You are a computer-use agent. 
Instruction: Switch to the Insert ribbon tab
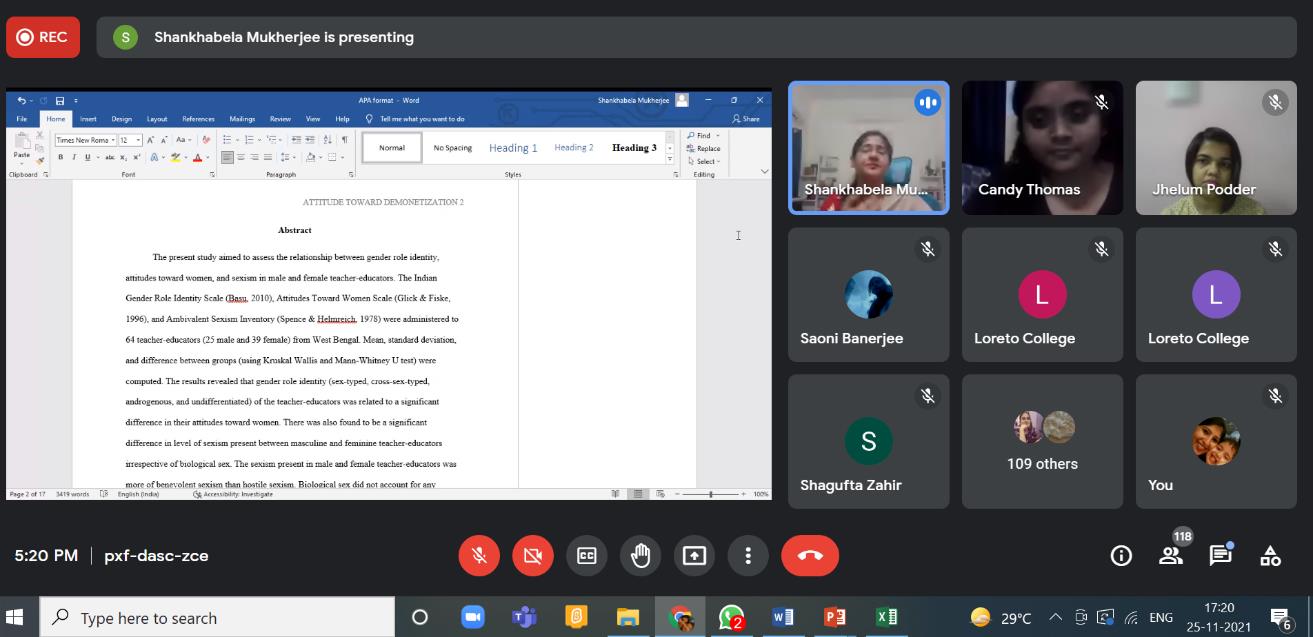click(89, 119)
